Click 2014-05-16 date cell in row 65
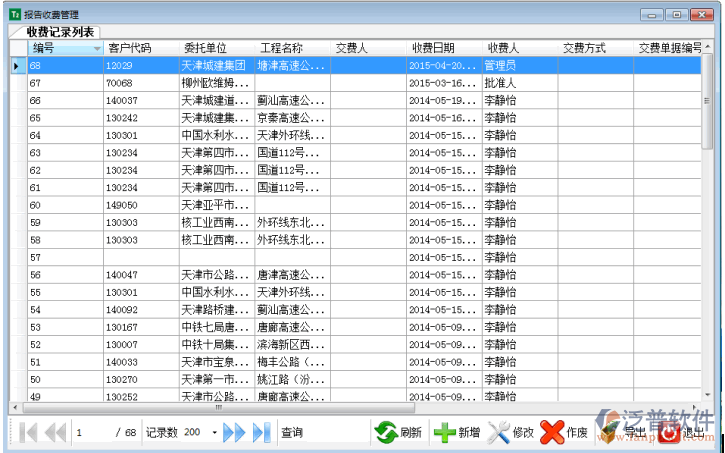725x453 pixels. 444,118
